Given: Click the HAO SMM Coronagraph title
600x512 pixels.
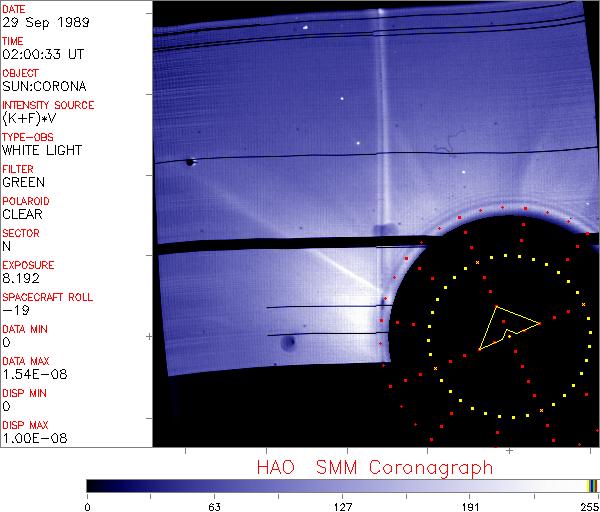Looking at the screenshot, I should [374, 468].
